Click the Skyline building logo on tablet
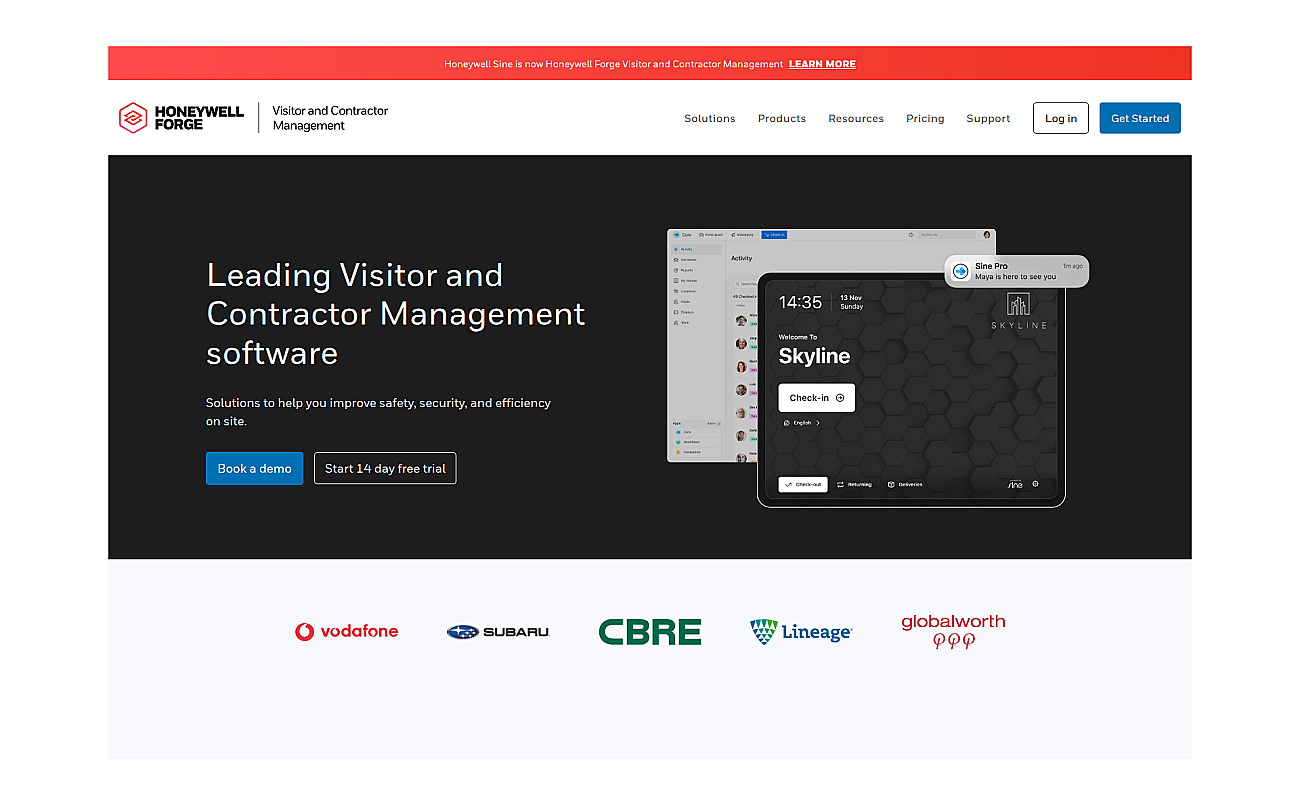1300x788 pixels. point(1019,311)
